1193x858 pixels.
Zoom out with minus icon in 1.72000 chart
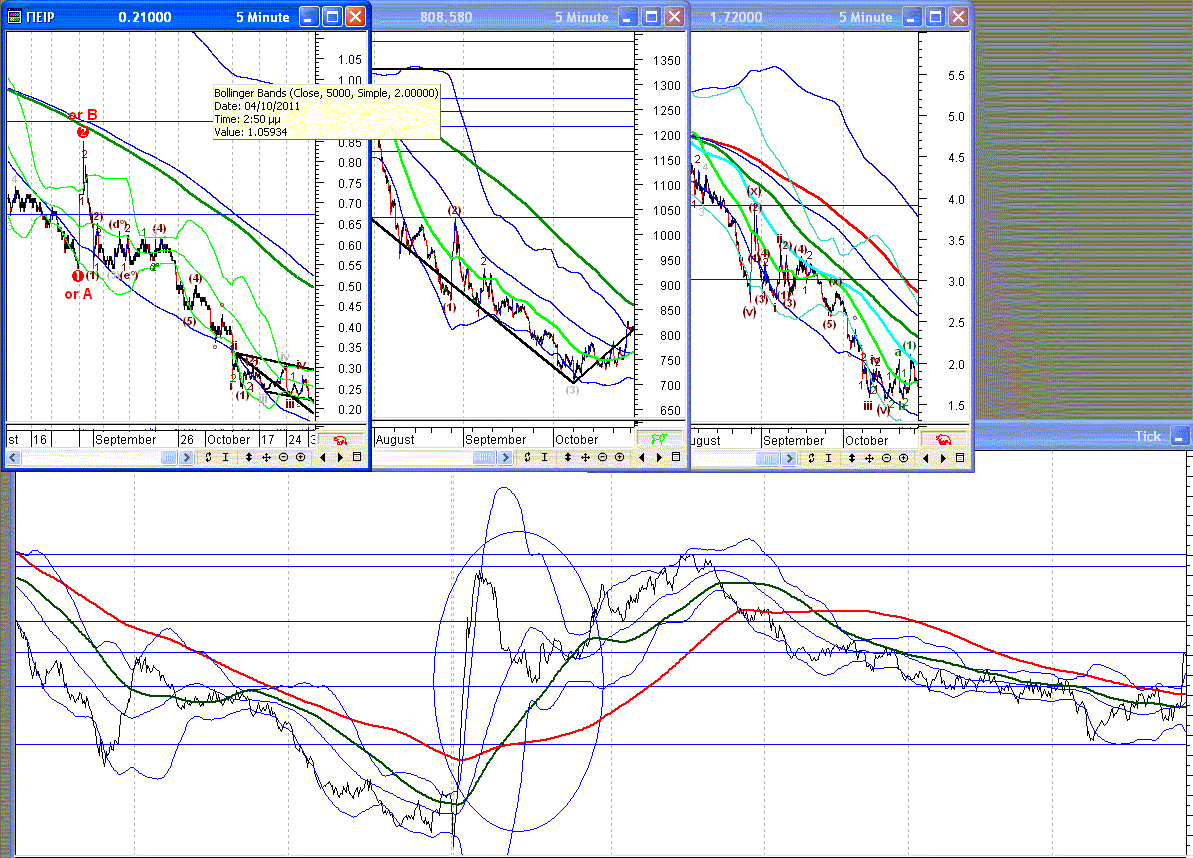point(886,458)
